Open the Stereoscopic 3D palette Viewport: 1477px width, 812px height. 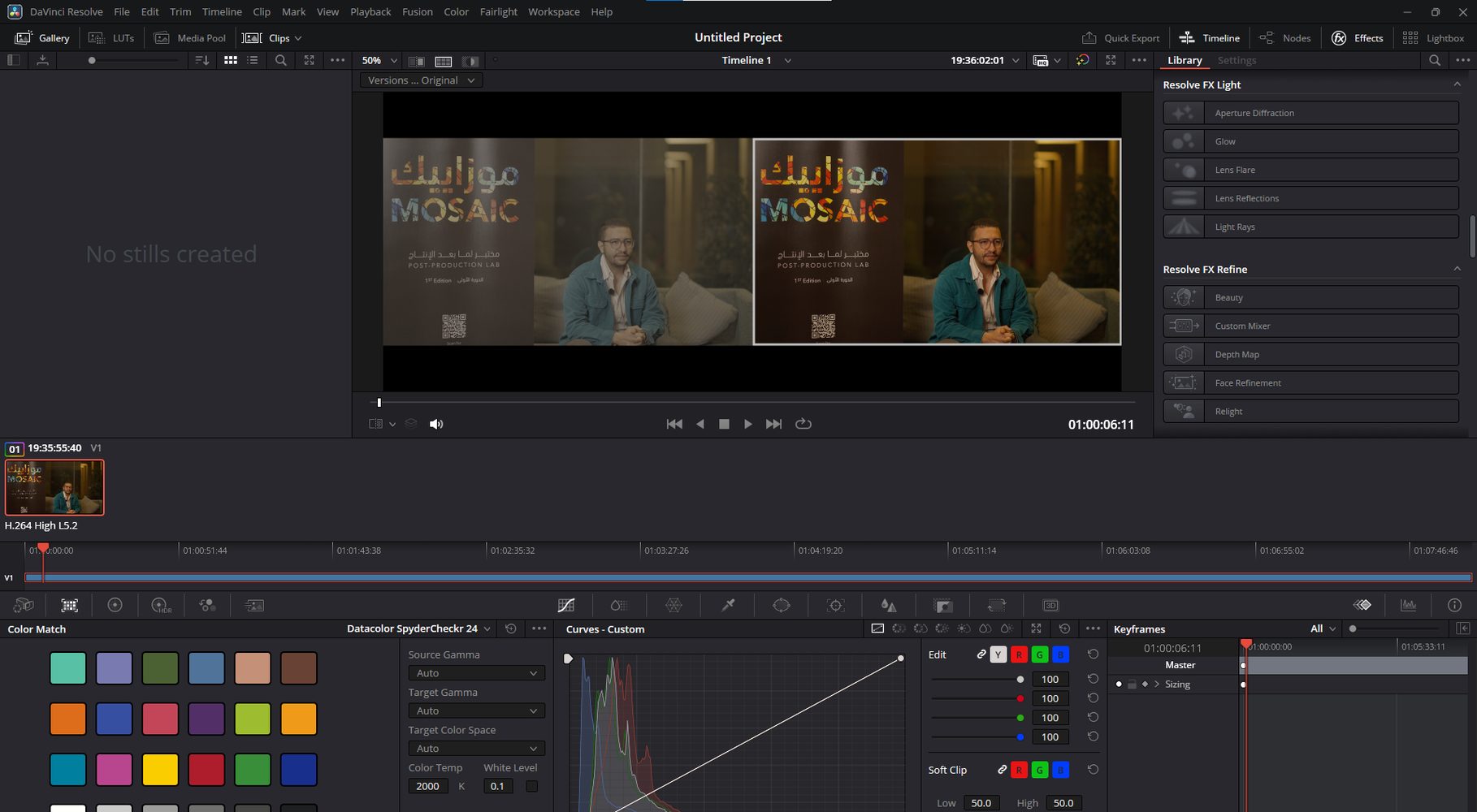coord(1050,605)
